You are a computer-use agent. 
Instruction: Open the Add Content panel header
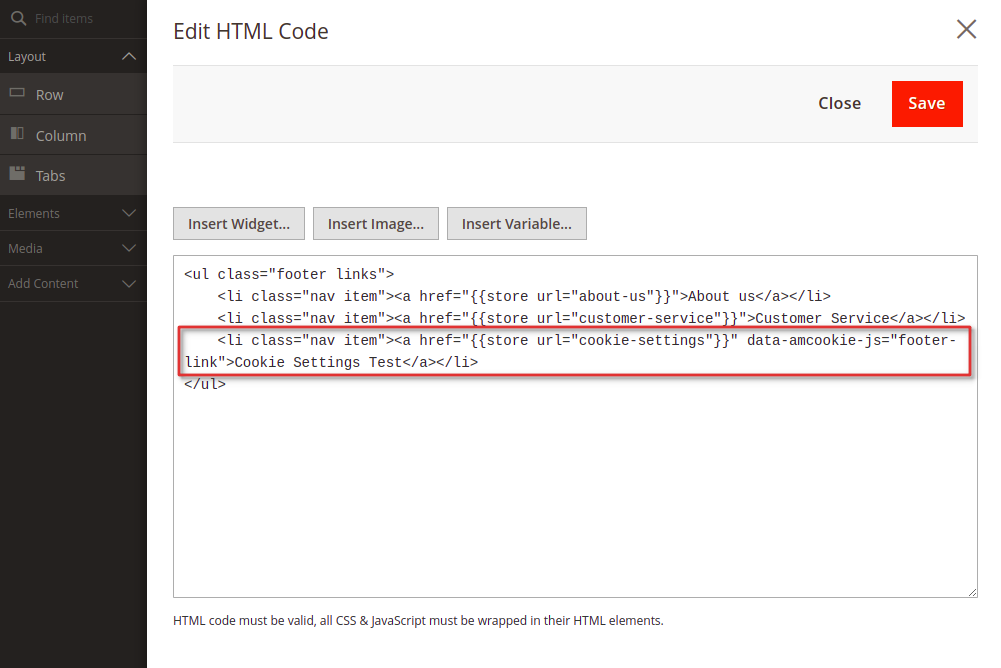pyautogui.click(x=73, y=284)
